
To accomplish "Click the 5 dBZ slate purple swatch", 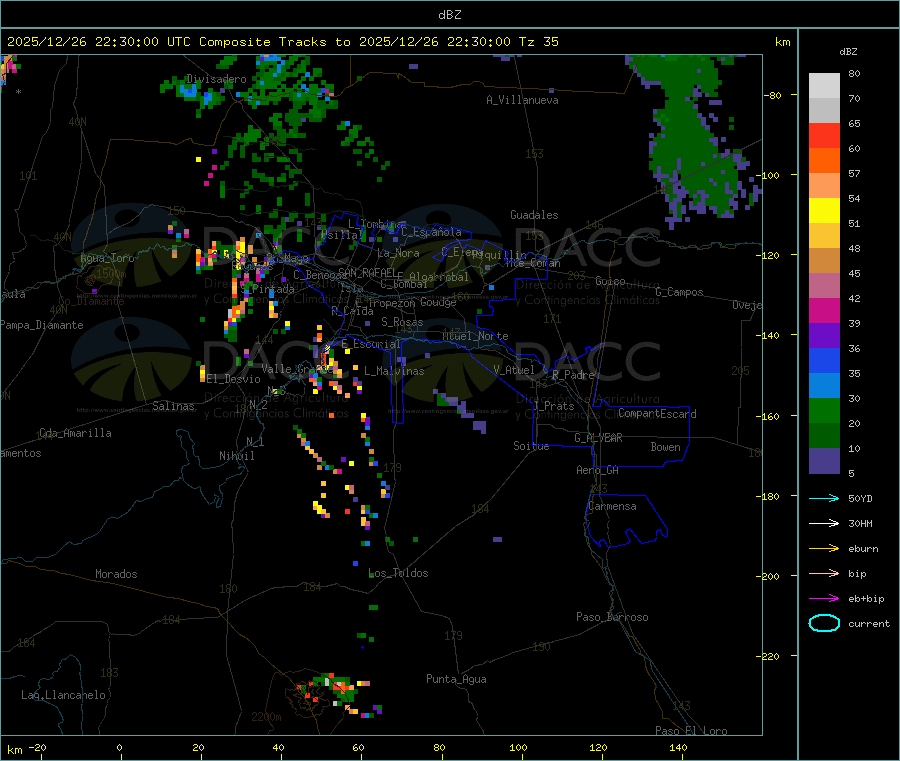I will (x=824, y=461).
